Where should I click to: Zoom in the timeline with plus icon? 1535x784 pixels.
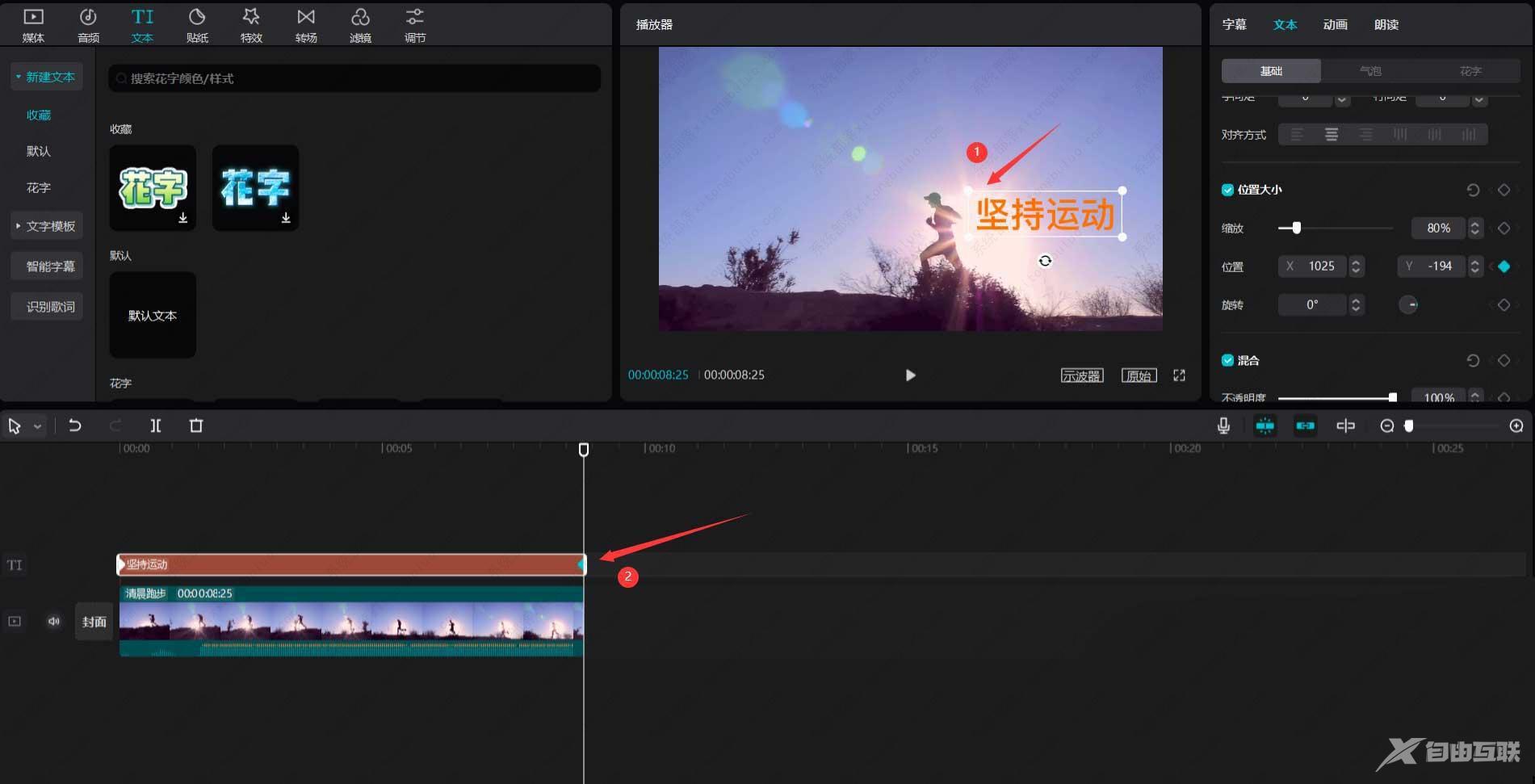1516,426
